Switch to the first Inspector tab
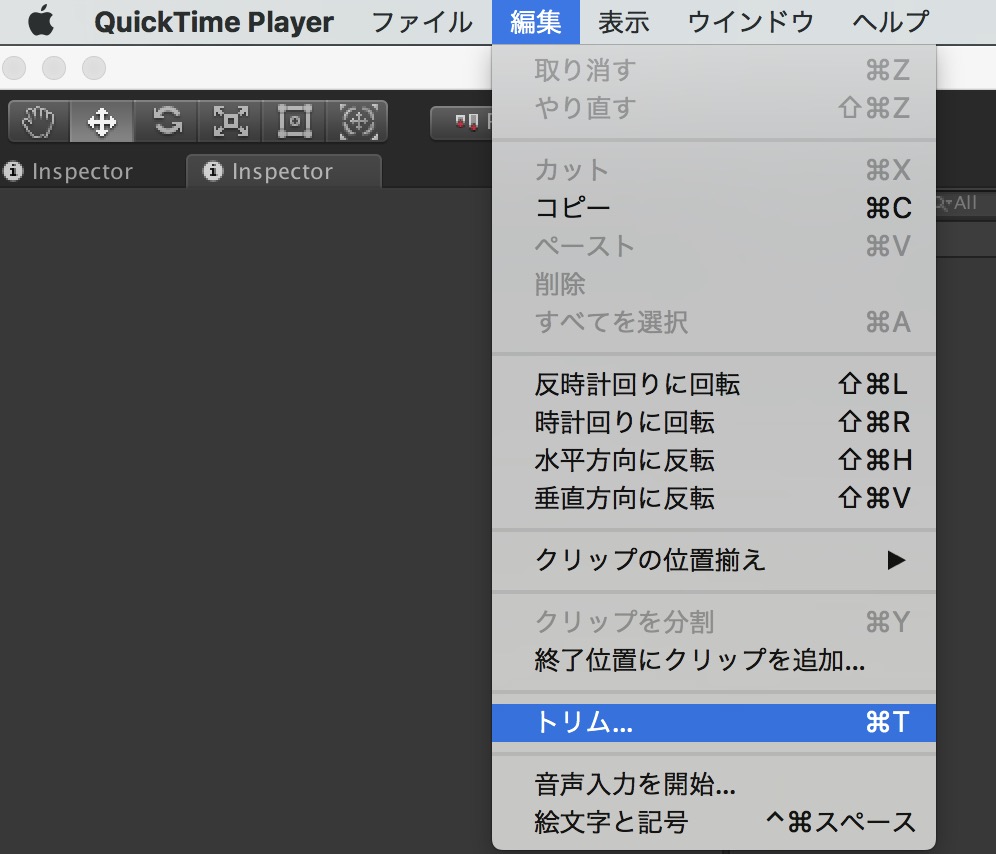Screen dimensions: 996x854 (x=69, y=172)
